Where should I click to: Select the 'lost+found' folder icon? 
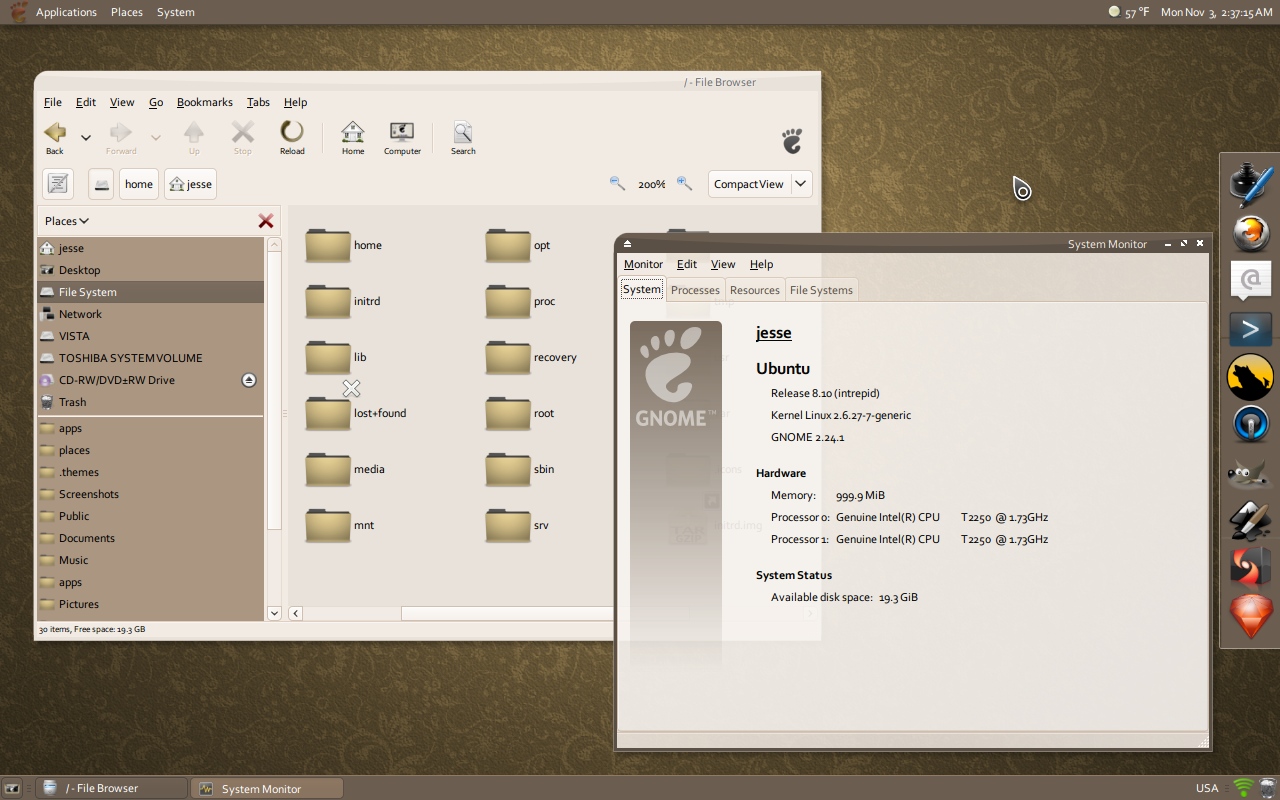click(327, 413)
